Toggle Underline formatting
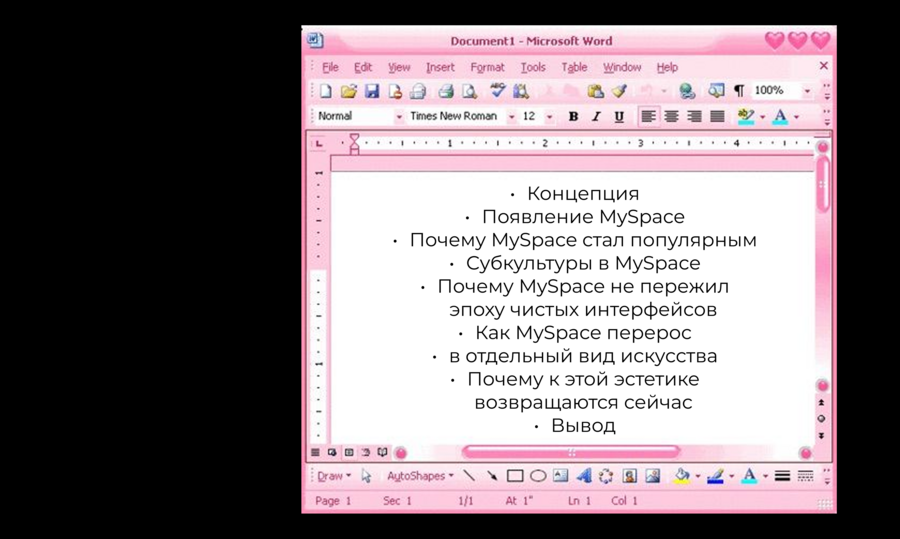Screen dimensions: 900x539 (x=619, y=117)
